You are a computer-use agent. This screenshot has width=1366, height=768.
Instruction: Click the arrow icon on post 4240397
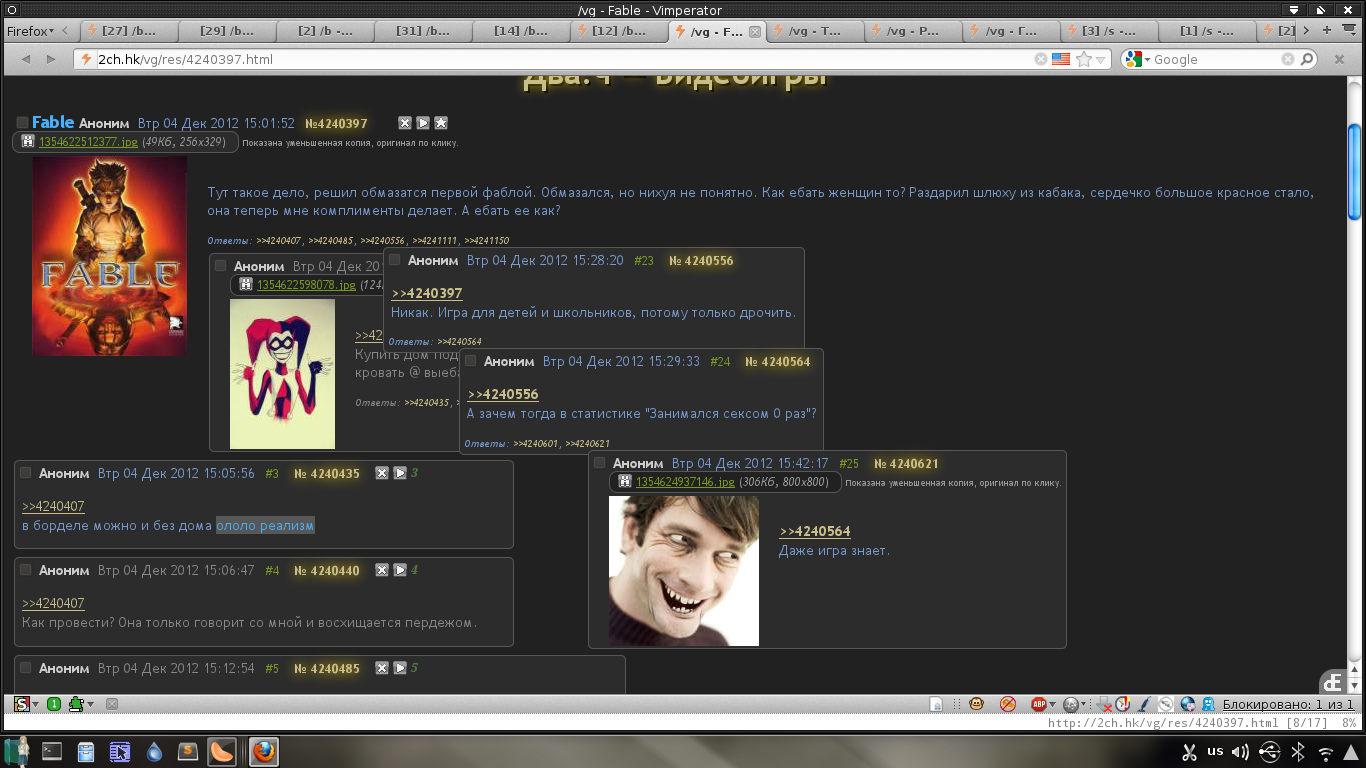[x=423, y=123]
